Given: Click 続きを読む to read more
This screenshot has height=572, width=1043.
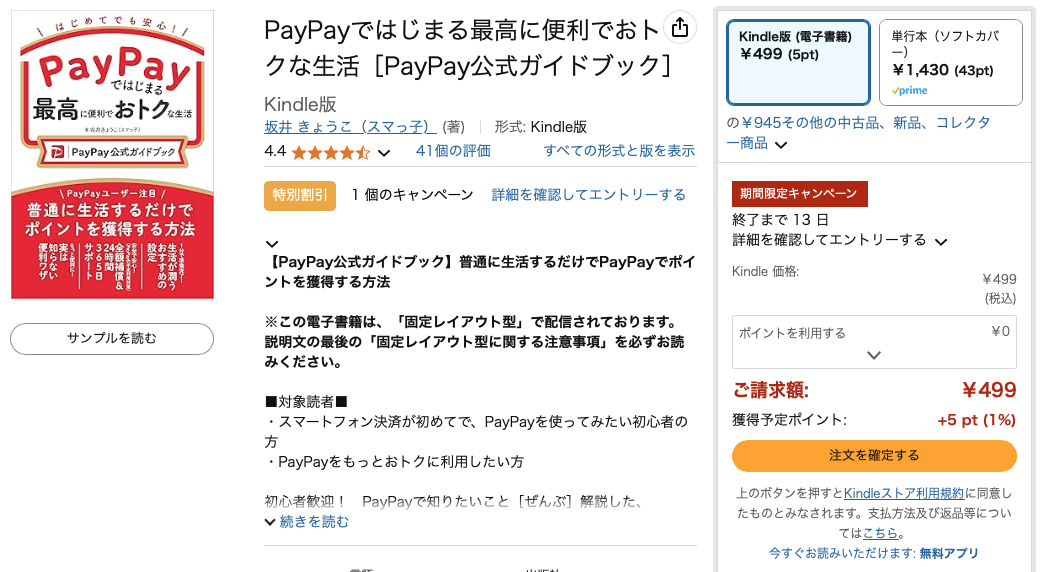Looking at the screenshot, I should [x=313, y=521].
